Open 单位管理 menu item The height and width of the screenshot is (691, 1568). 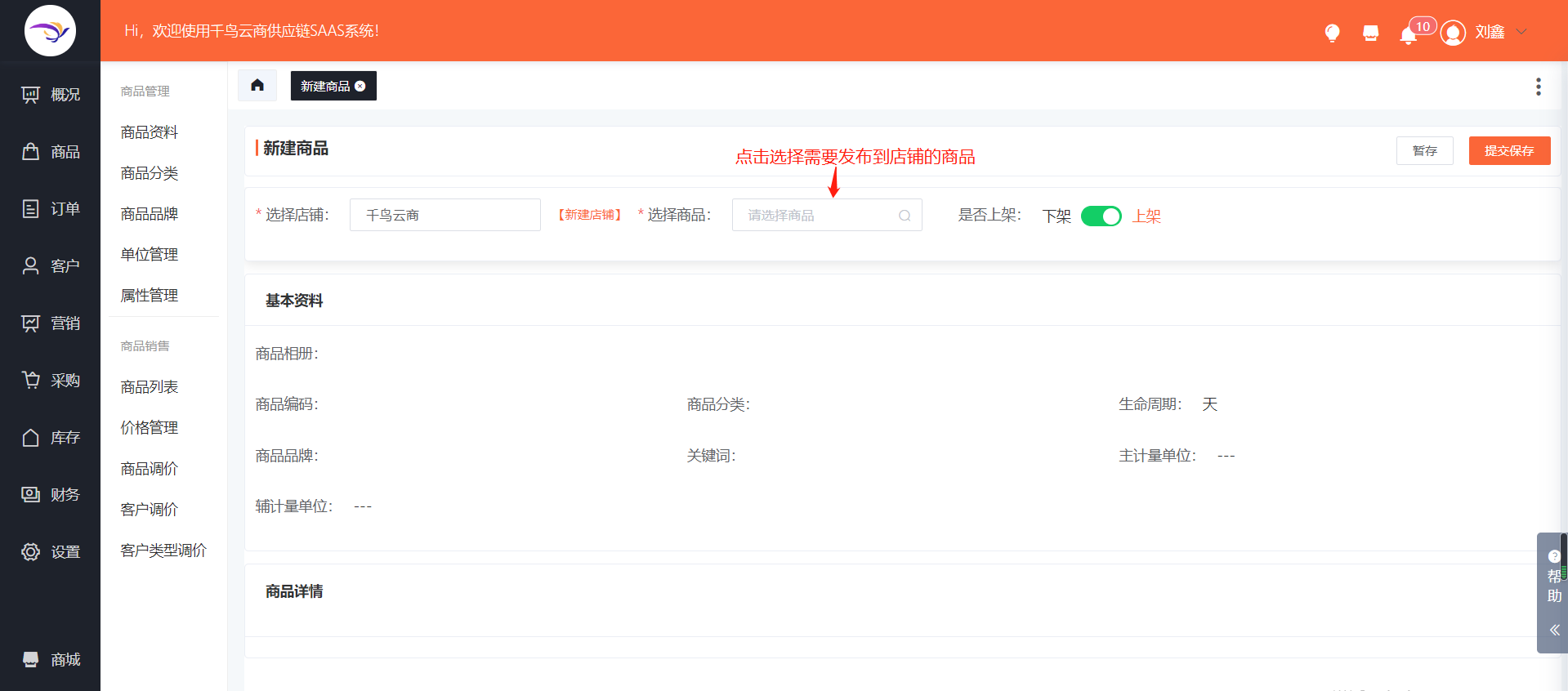(150, 255)
